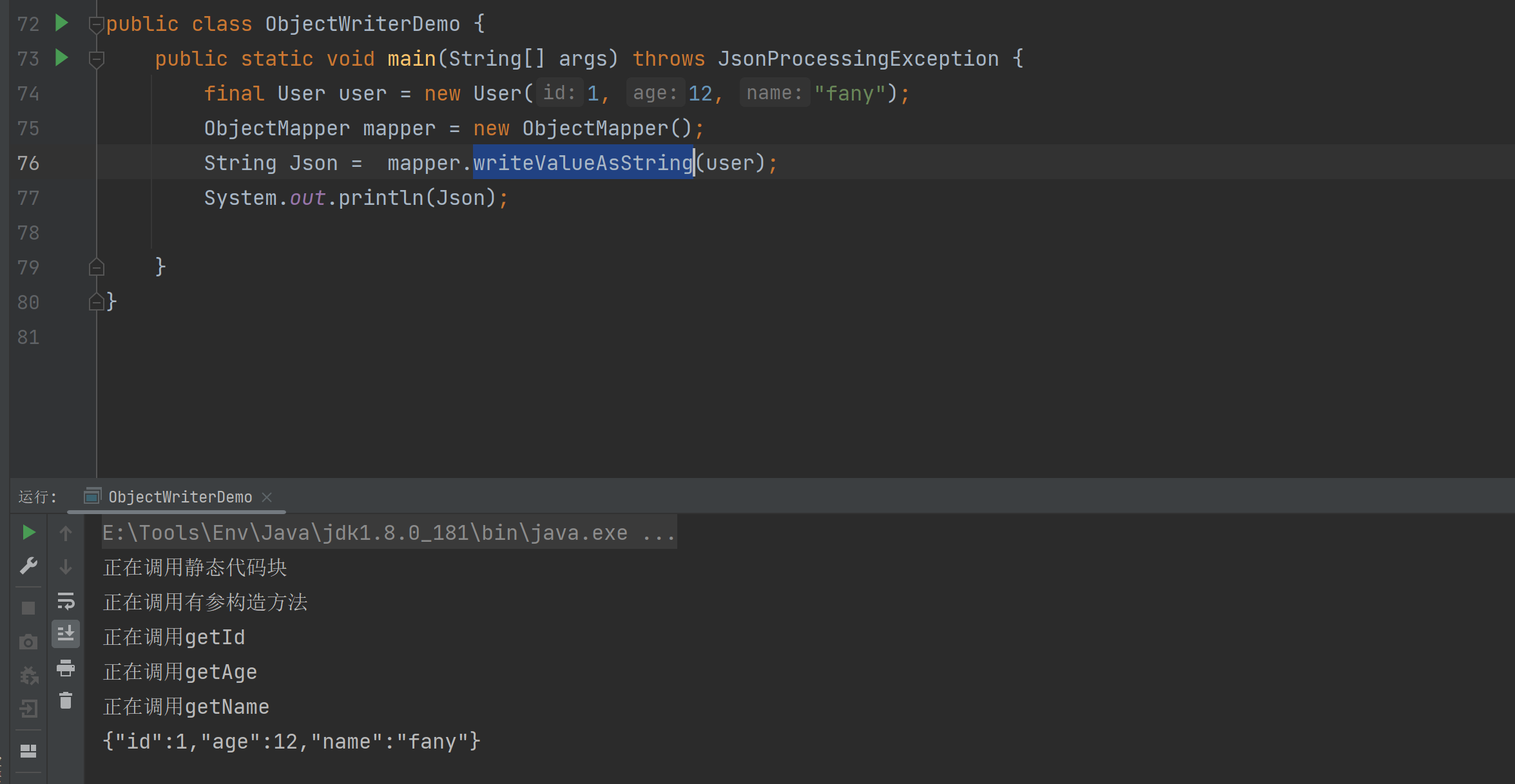Toggle soft-wrap in console output

66,602
